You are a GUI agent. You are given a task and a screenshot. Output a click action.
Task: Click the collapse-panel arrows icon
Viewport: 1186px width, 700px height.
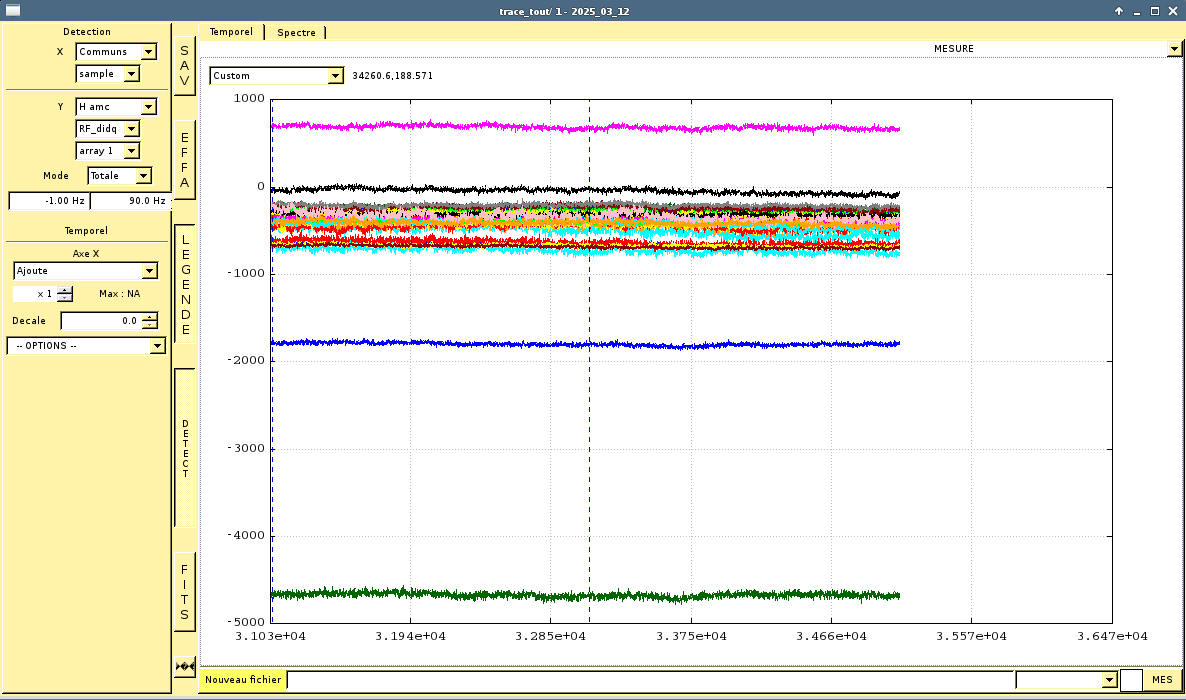click(184, 666)
